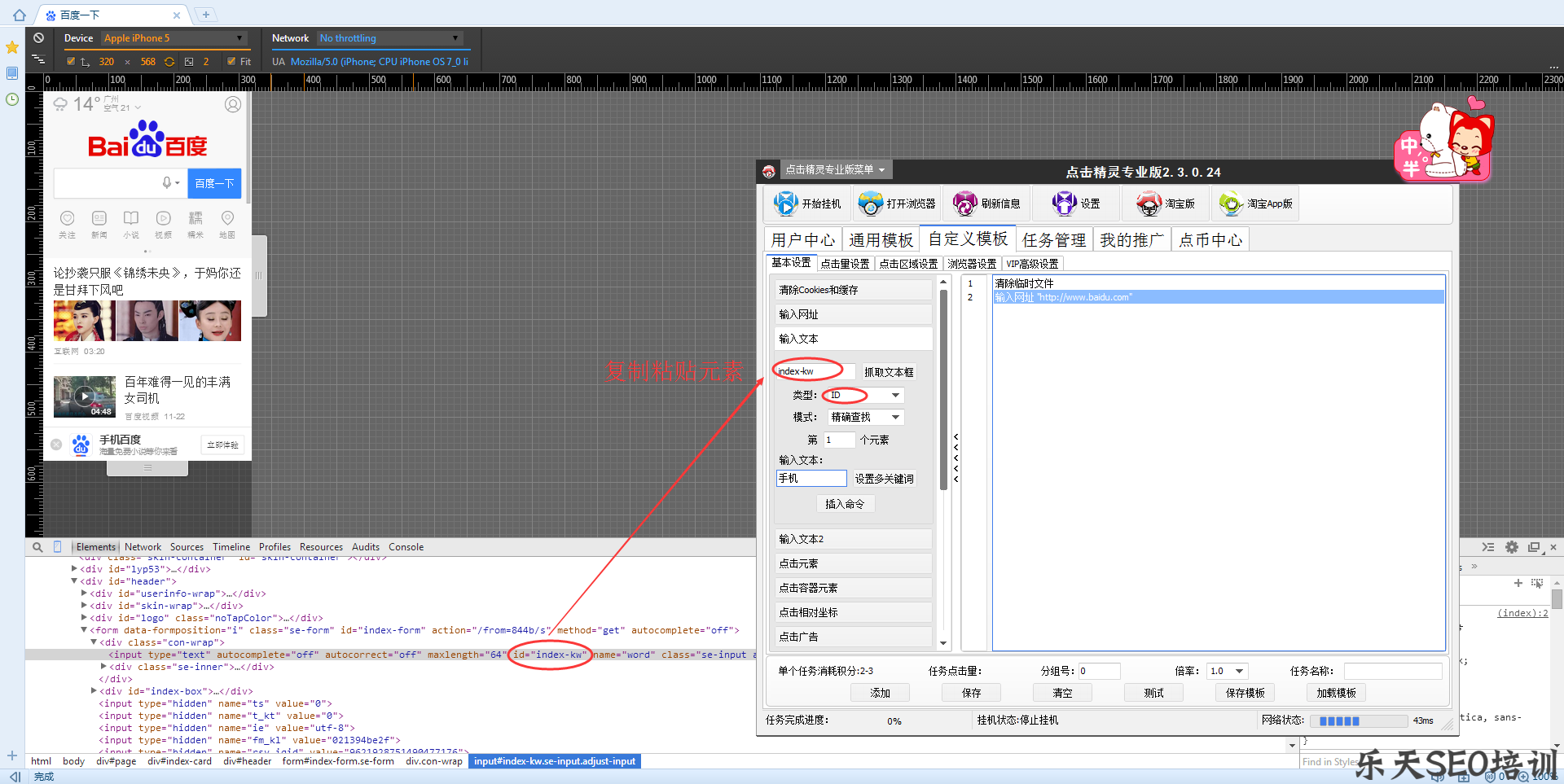The image size is (1564, 784).
Task: Click the 保存模板 button
Action: [x=1245, y=693]
